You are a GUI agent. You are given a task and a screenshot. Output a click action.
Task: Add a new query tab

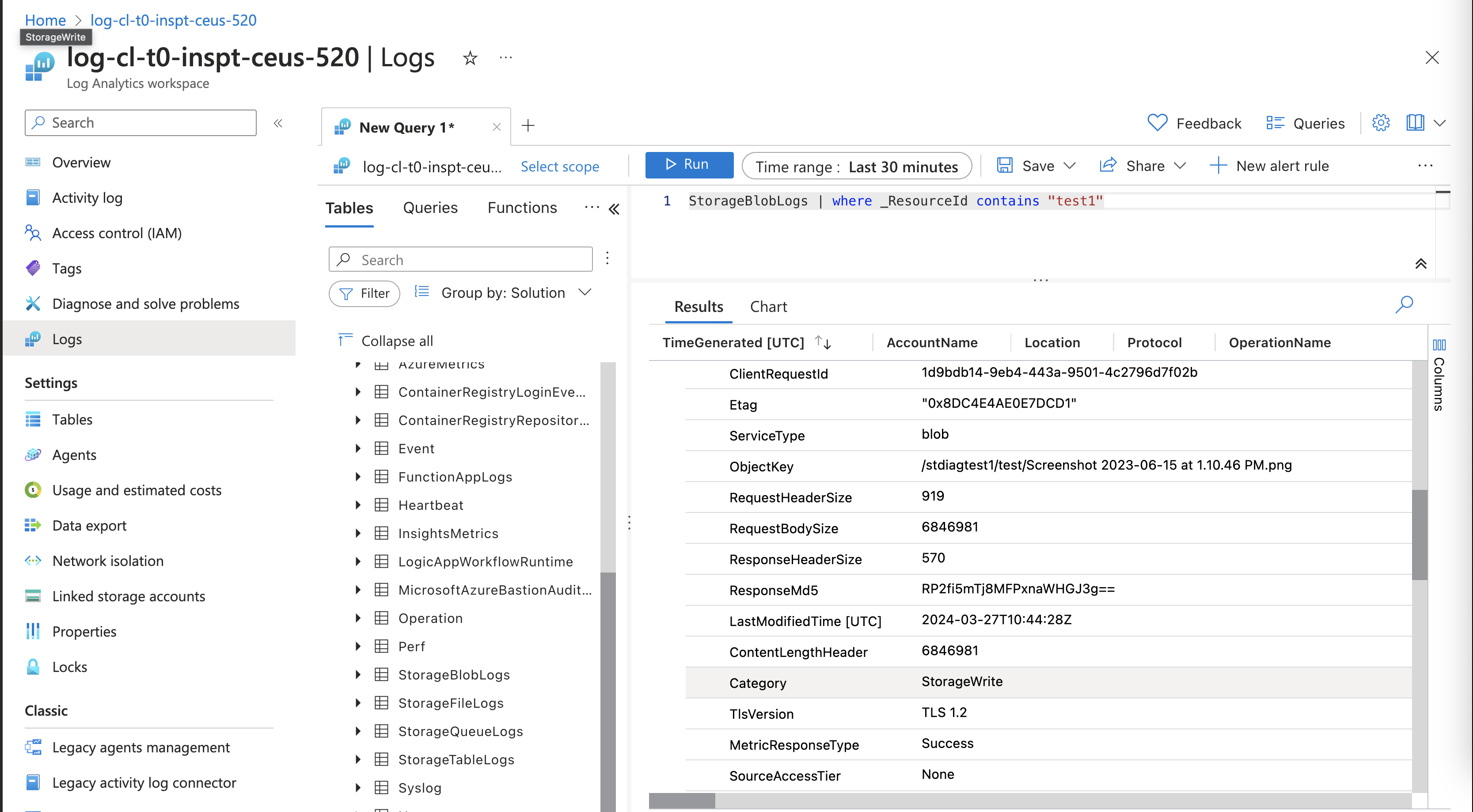(528, 125)
